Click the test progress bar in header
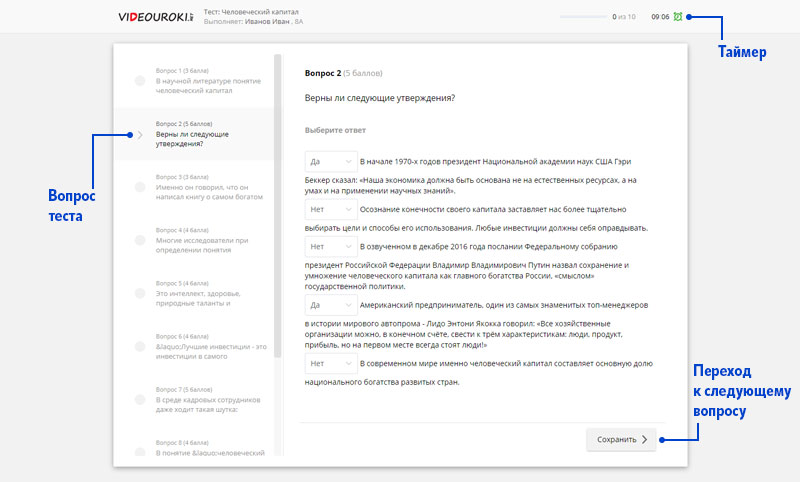Viewport: 800px width, 482px height. tap(583, 17)
